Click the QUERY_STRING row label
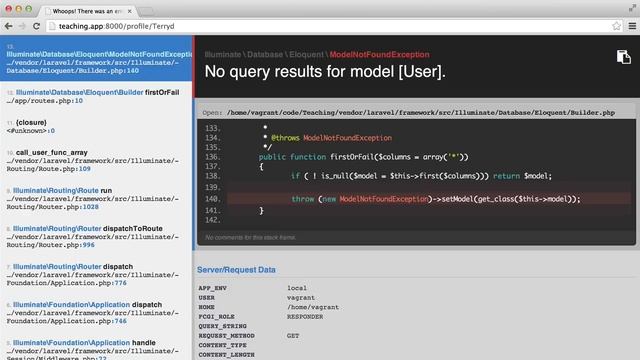The width and height of the screenshot is (640, 360). pyautogui.click(x=222, y=326)
